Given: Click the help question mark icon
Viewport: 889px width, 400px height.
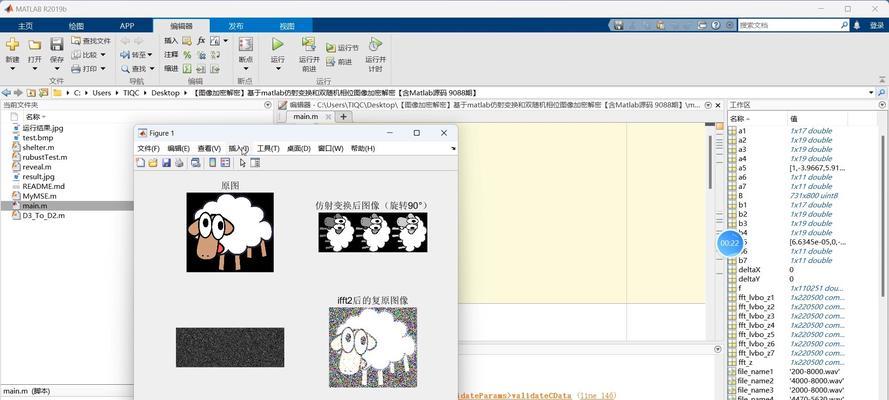Looking at the screenshot, I should (x=716, y=25).
